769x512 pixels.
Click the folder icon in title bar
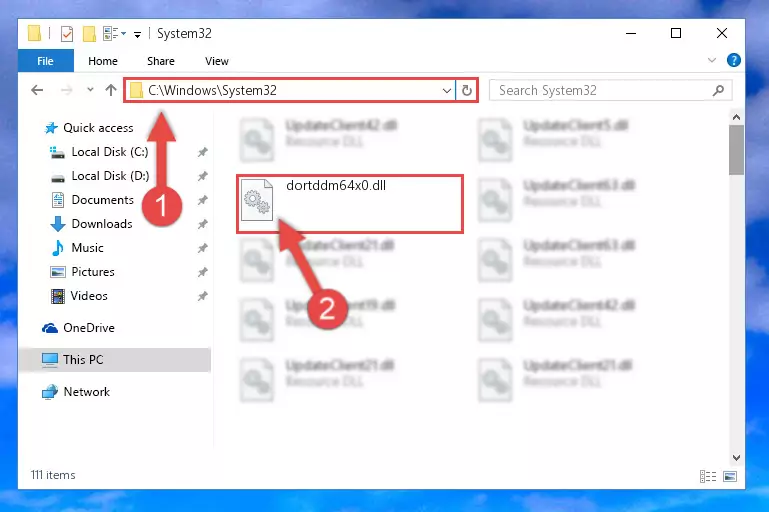(34, 33)
